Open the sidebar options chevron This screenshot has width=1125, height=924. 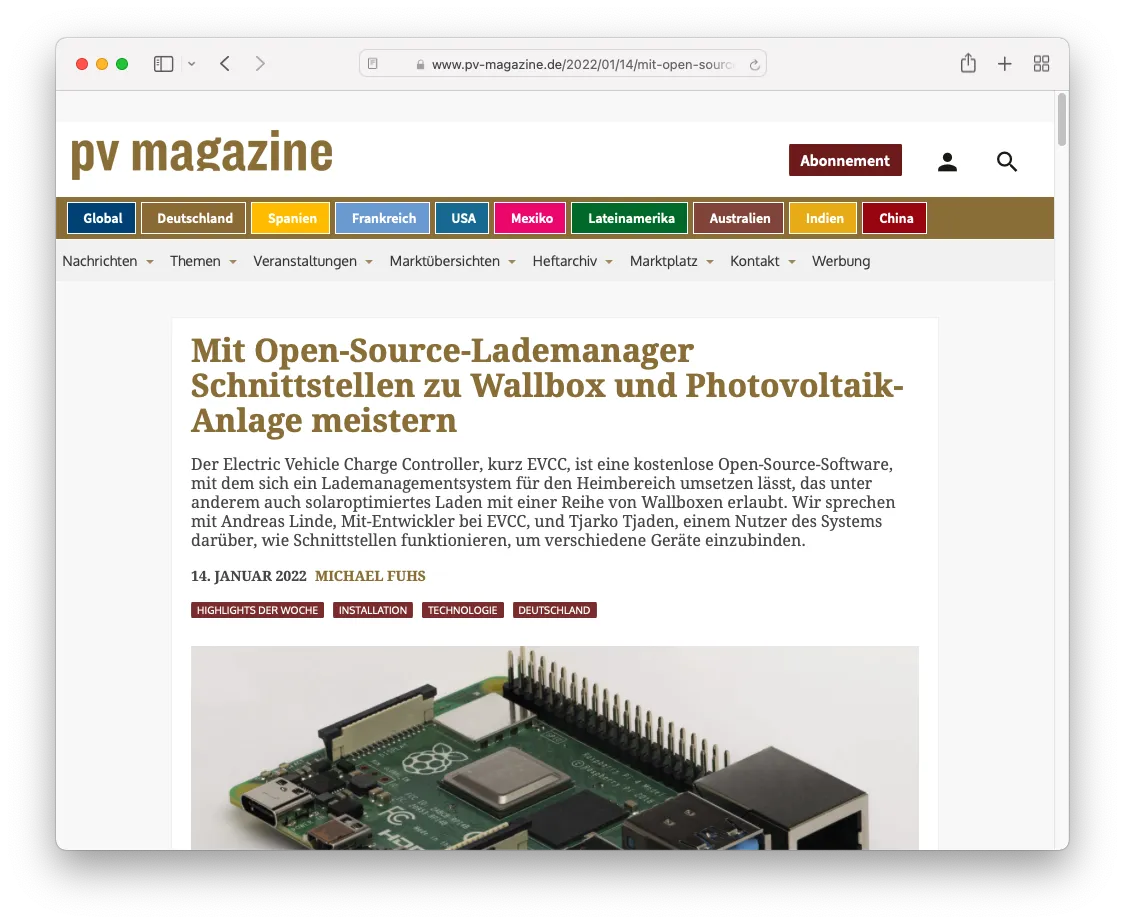tap(192, 64)
